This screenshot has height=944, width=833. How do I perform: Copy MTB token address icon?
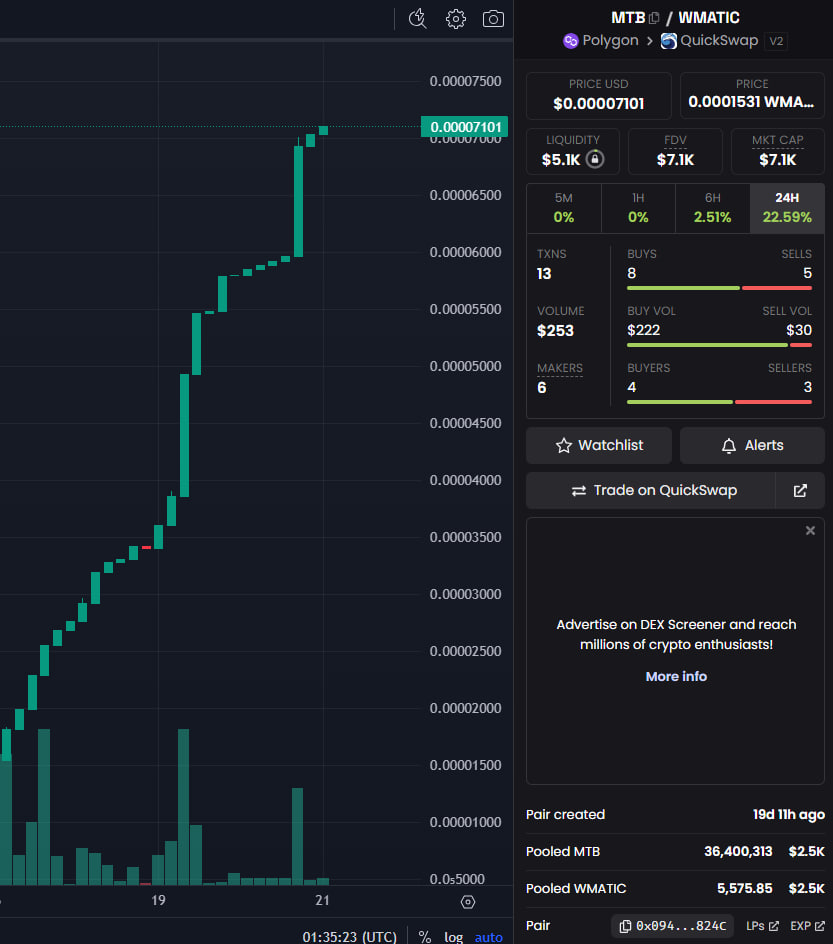(x=654, y=18)
